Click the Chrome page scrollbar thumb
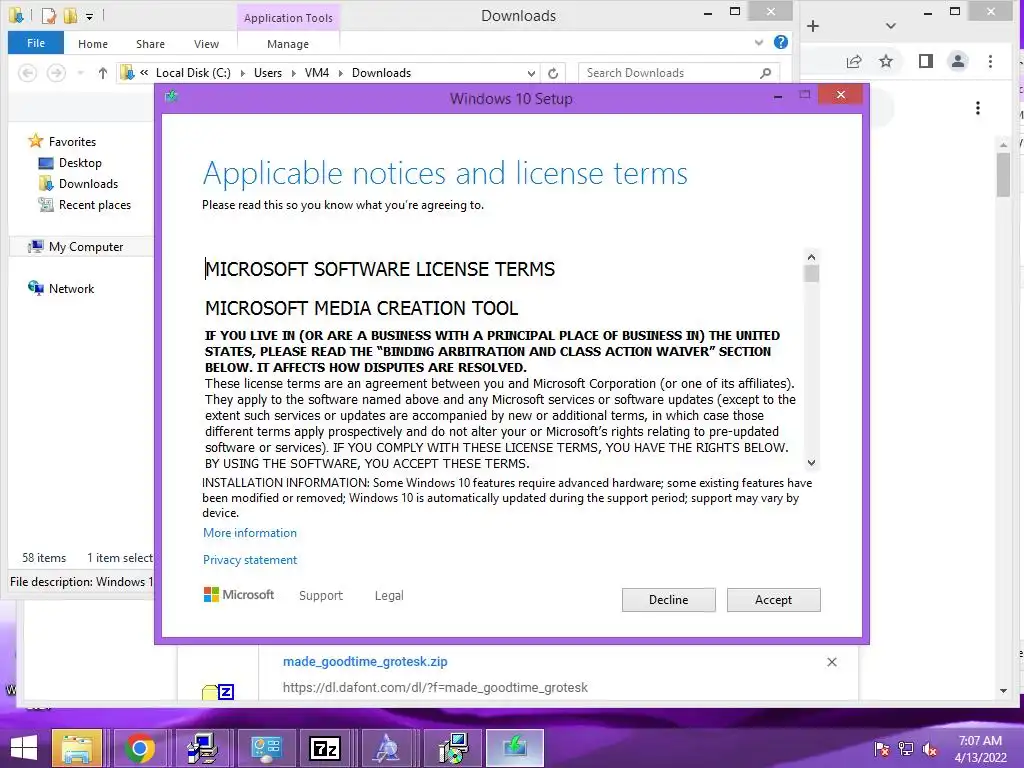 [x=1004, y=174]
